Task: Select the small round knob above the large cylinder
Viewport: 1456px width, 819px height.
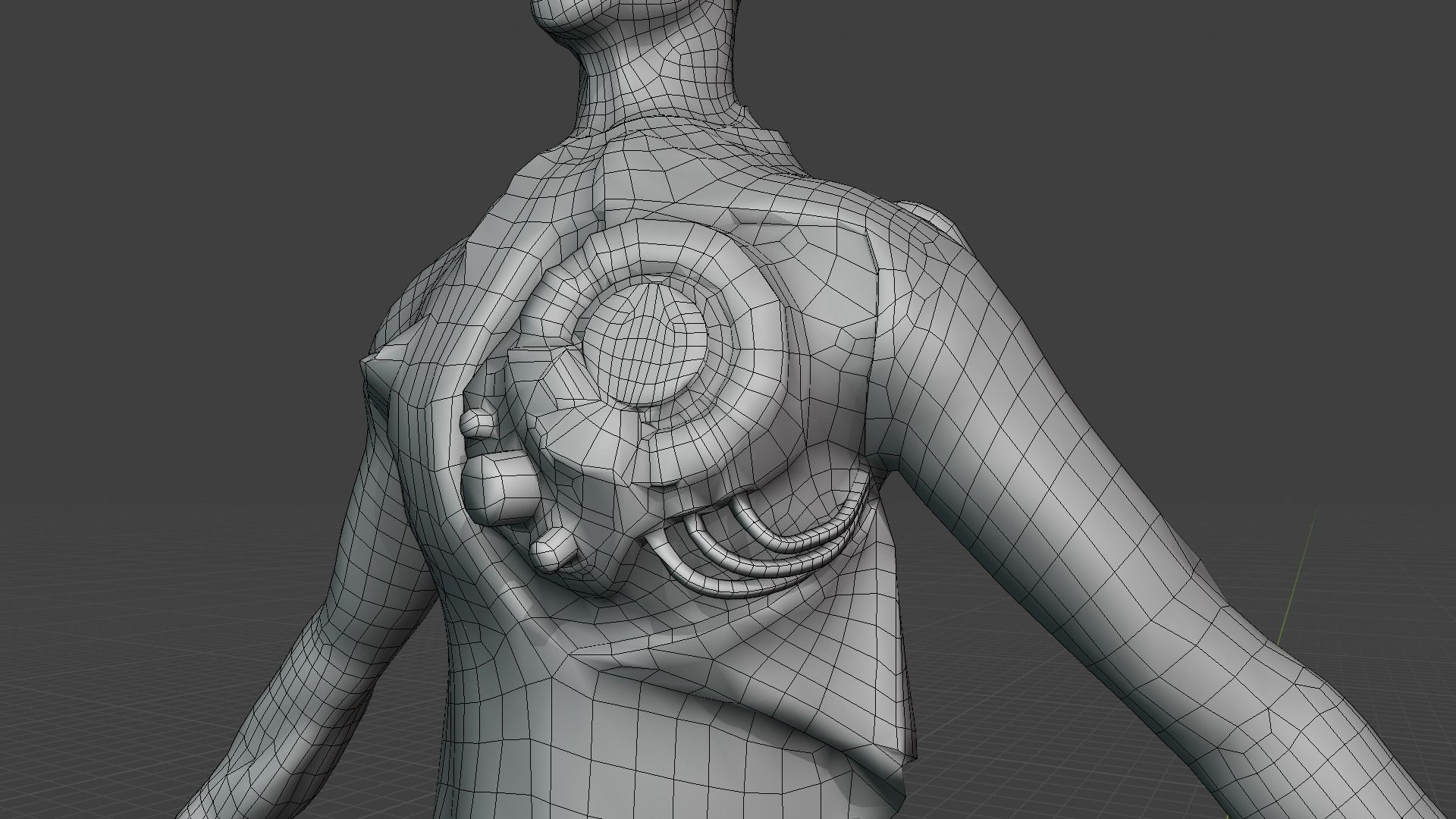Action: coord(479,424)
